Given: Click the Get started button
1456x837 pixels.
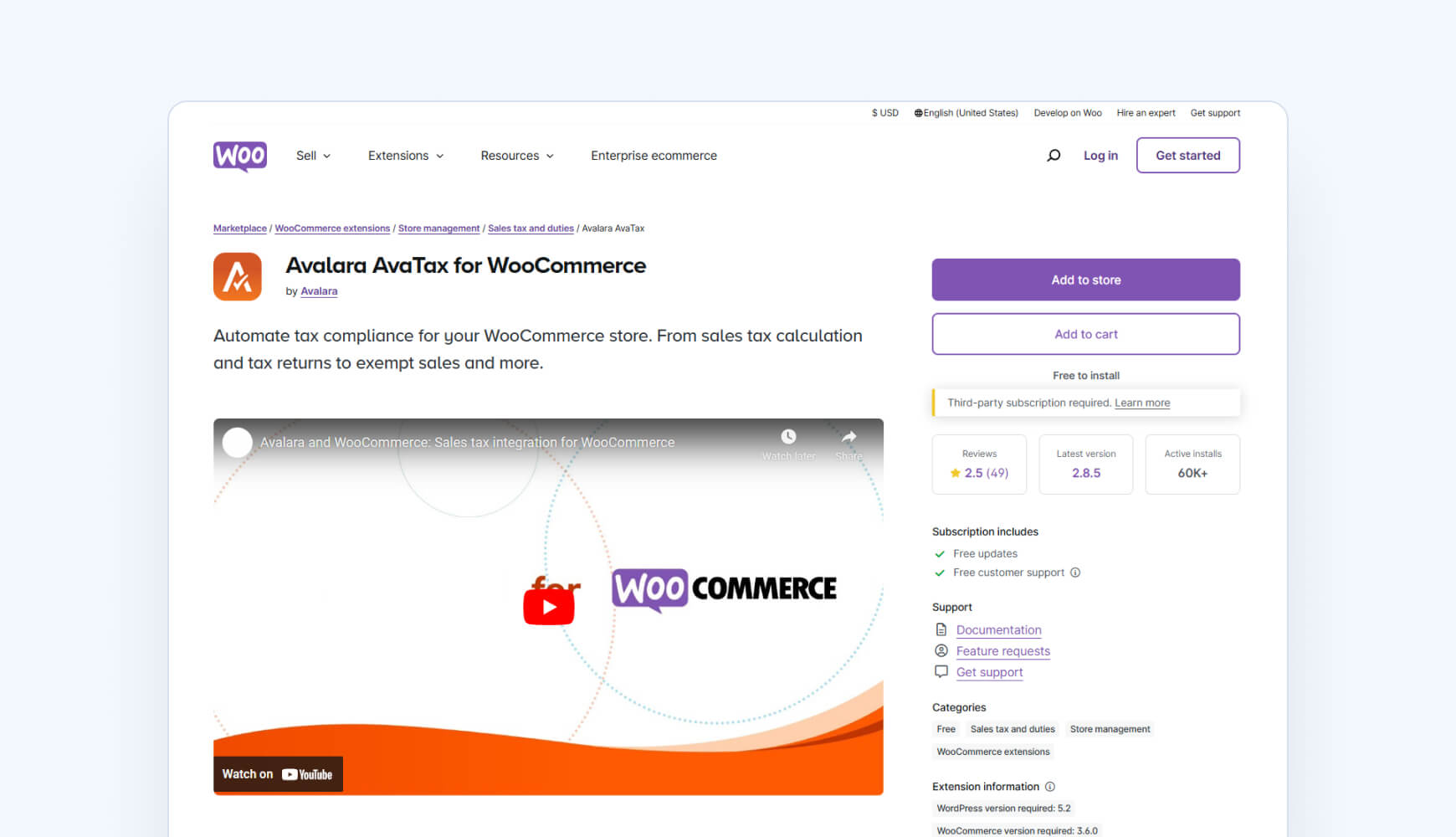Looking at the screenshot, I should click(x=1187, y=156).
